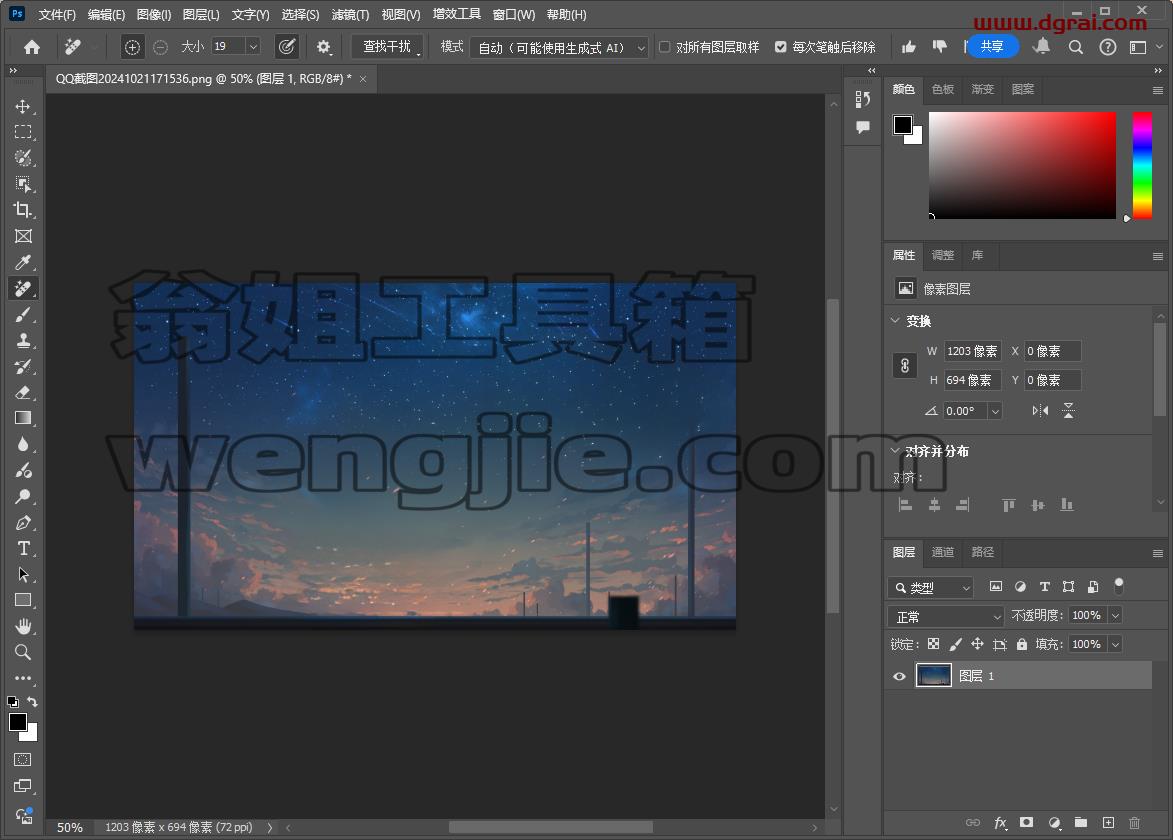Collapse the 变换 section
The width and height of the screenshot is (1173, 840).
point(895,320)
